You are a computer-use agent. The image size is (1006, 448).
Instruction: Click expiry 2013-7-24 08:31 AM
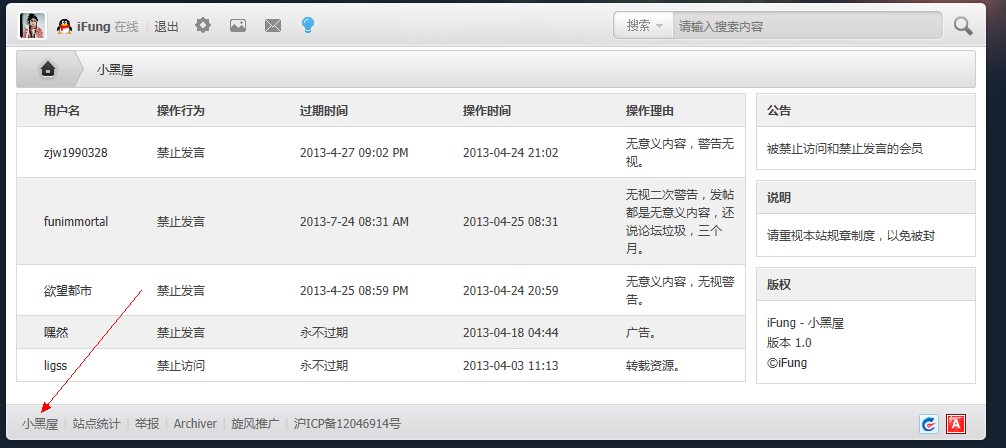point(354,221)
